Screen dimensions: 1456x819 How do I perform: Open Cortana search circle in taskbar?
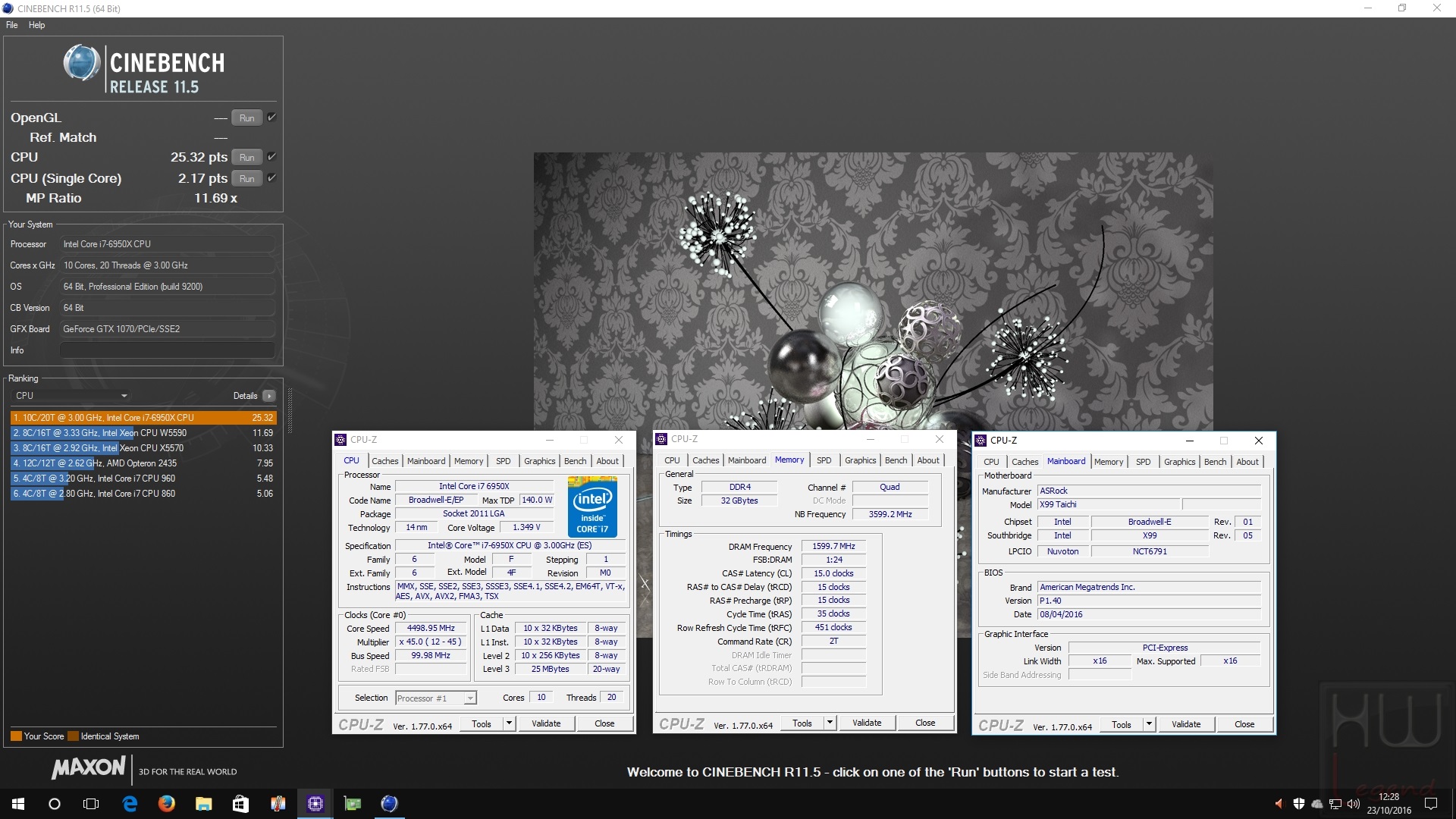pyautogui.click(x=55, y=804)
